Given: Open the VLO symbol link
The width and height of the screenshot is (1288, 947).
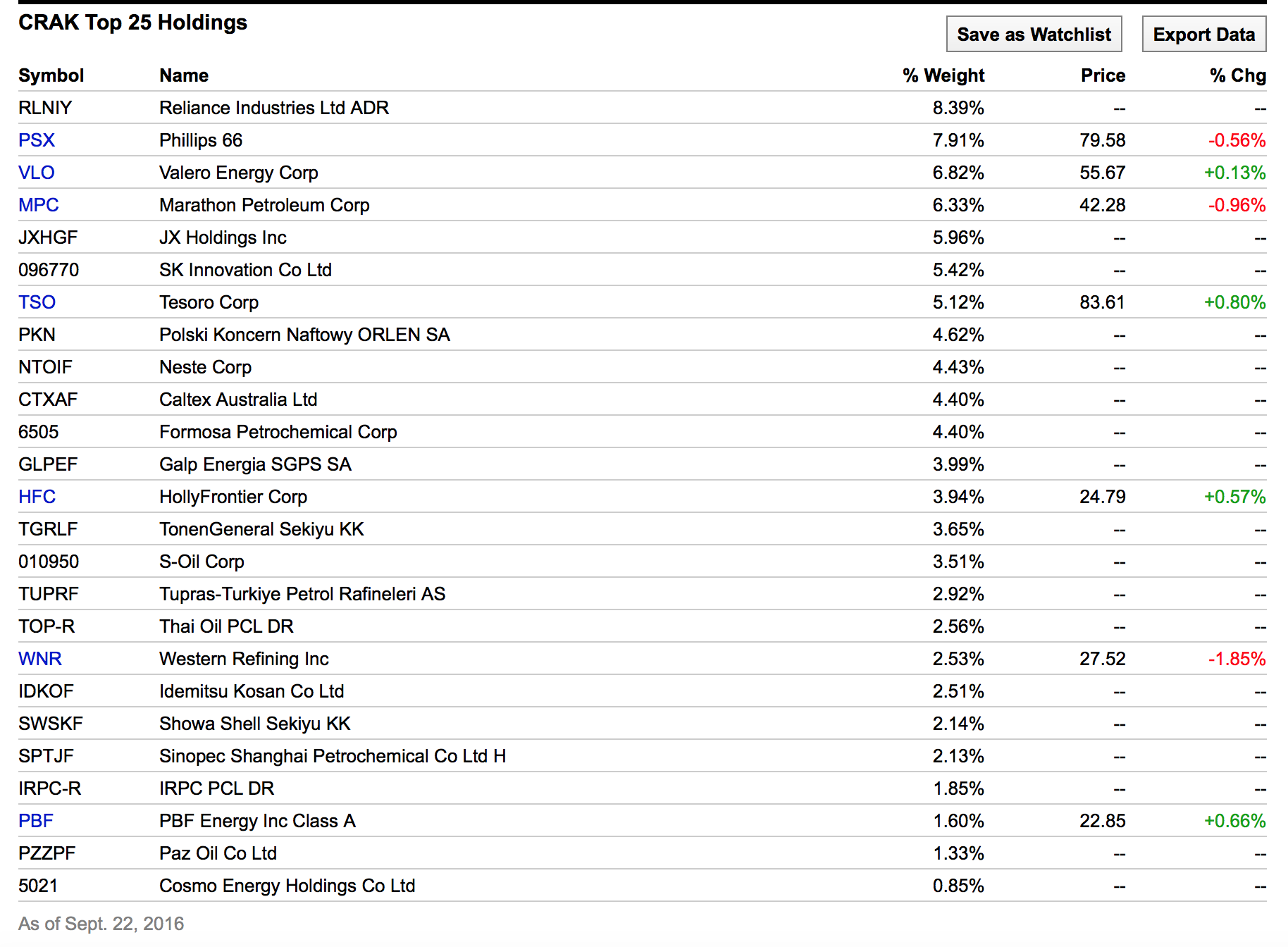Looking at the screenshot, I should tap(37, 173).
